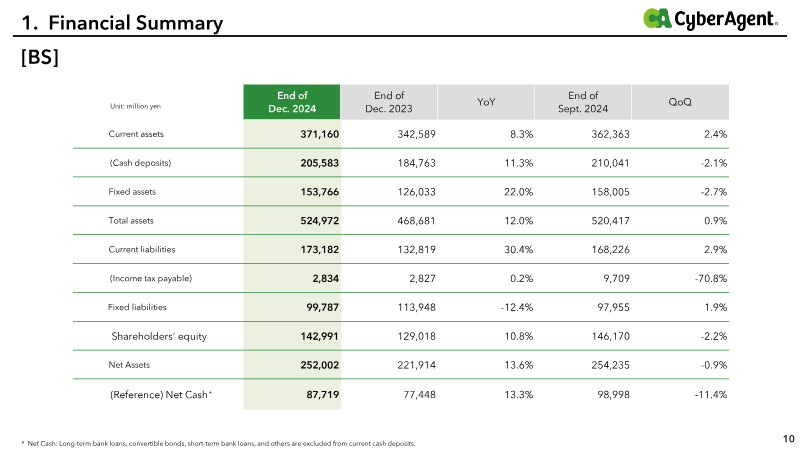
Task: Click the Shareholders' equity row label
Action: coord(159,336)
